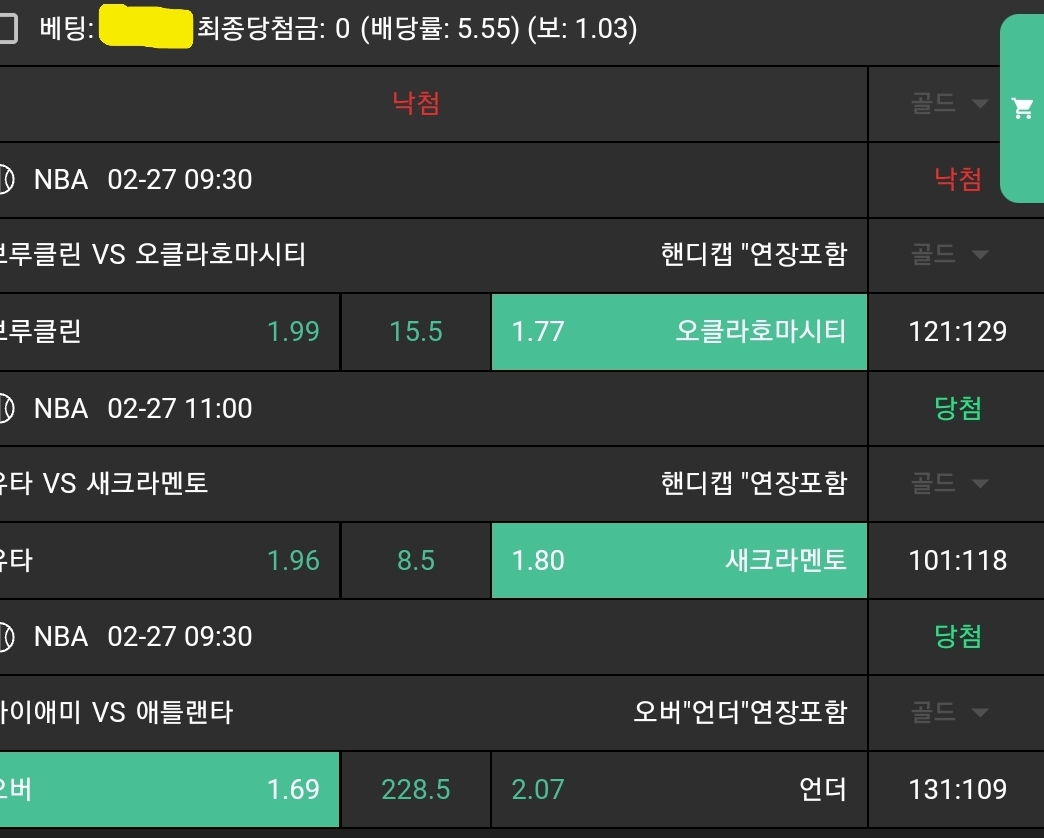The width and height of the screenshot is (1044, 838).
Task: Expand the 골드 dropdown for 유타 VS 새크라멘토
Action: (x=949, y=484)
